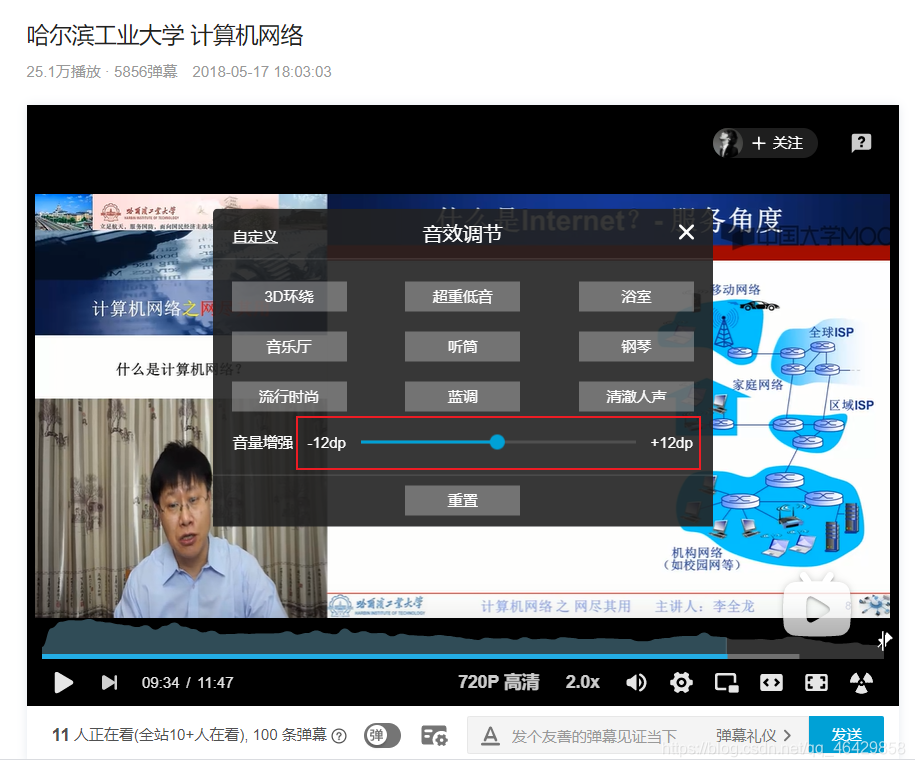This screenshot has width=915, height=767.
Task: Click the 09:34 current time display
Action: [160, 682]
